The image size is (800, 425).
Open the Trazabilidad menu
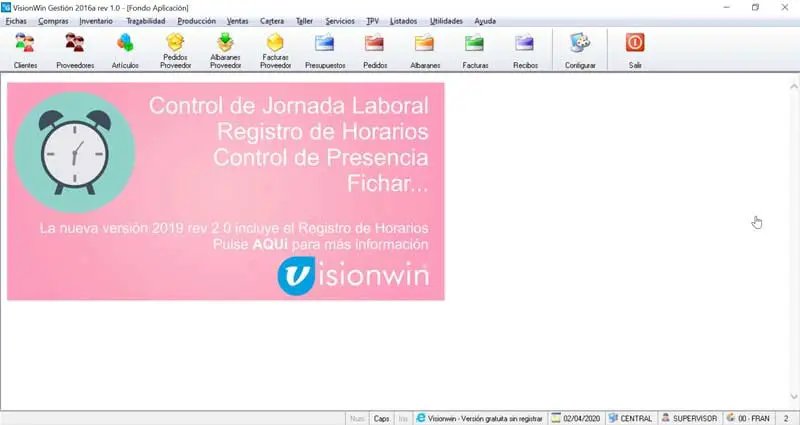145,21
